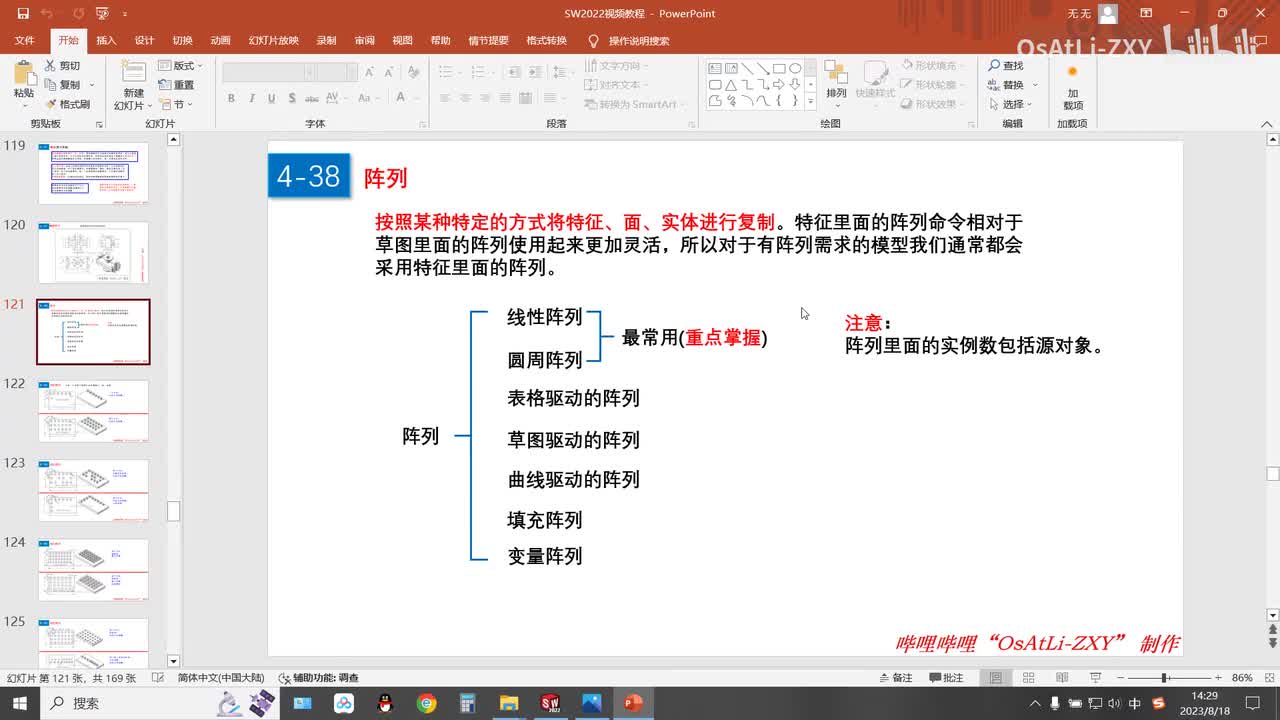The image size is (1280, 720).
Task: Click the Tell Me search (操作说明搜索) box
Action: tap(629, 41)
